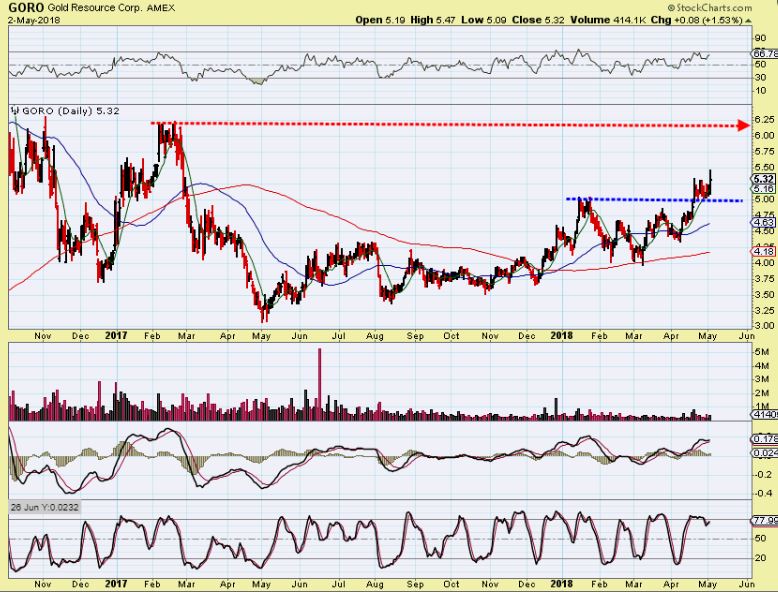The width and height of the screenshot is (778, 592).
Task: Click the 4.00 price axis label
Action: pyautogui.click(x=764, y=263)
